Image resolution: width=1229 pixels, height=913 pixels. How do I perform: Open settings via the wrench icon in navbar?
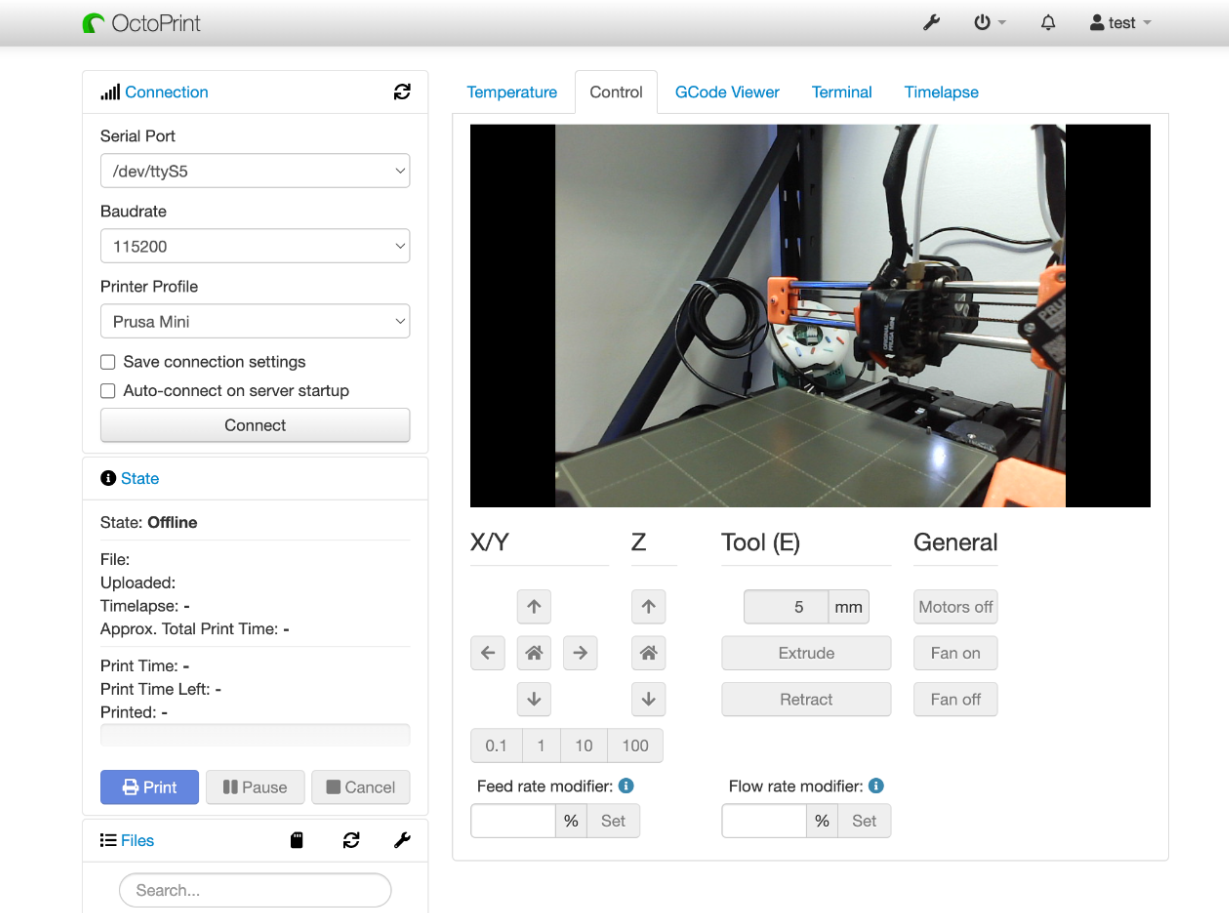pos(931,22)
